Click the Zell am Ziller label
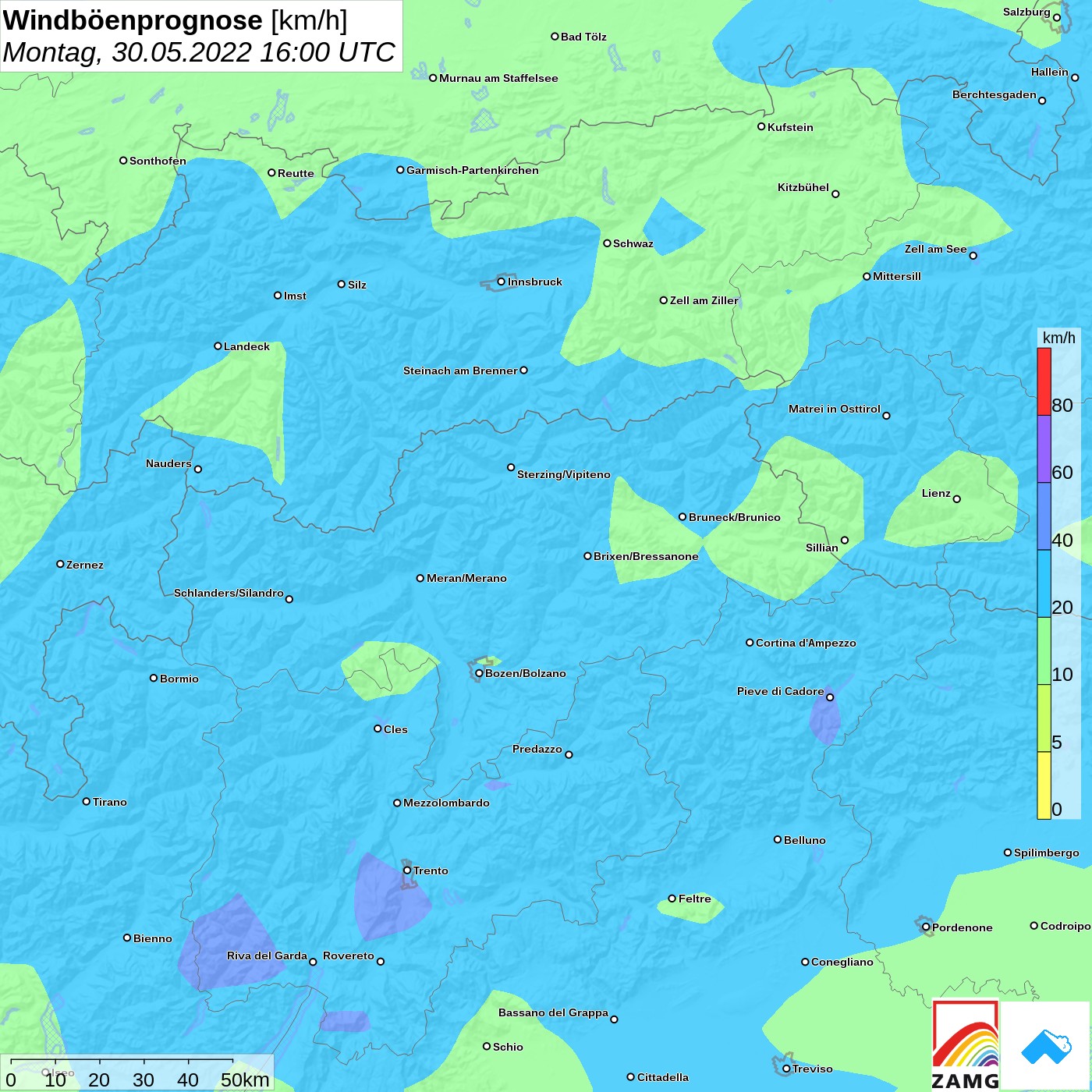This screenshot has width=1092, height=1092. click(x=704, y=300)
